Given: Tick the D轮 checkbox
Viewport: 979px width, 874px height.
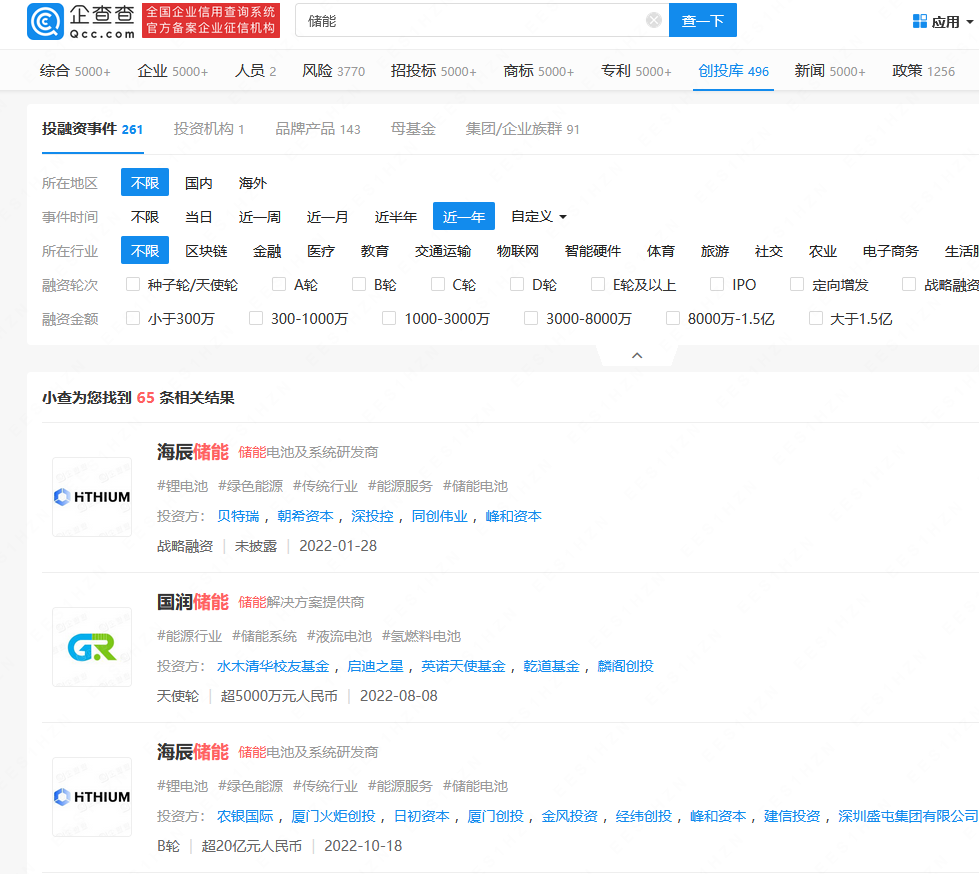Looking at the screenshot, I should [517, 285].
